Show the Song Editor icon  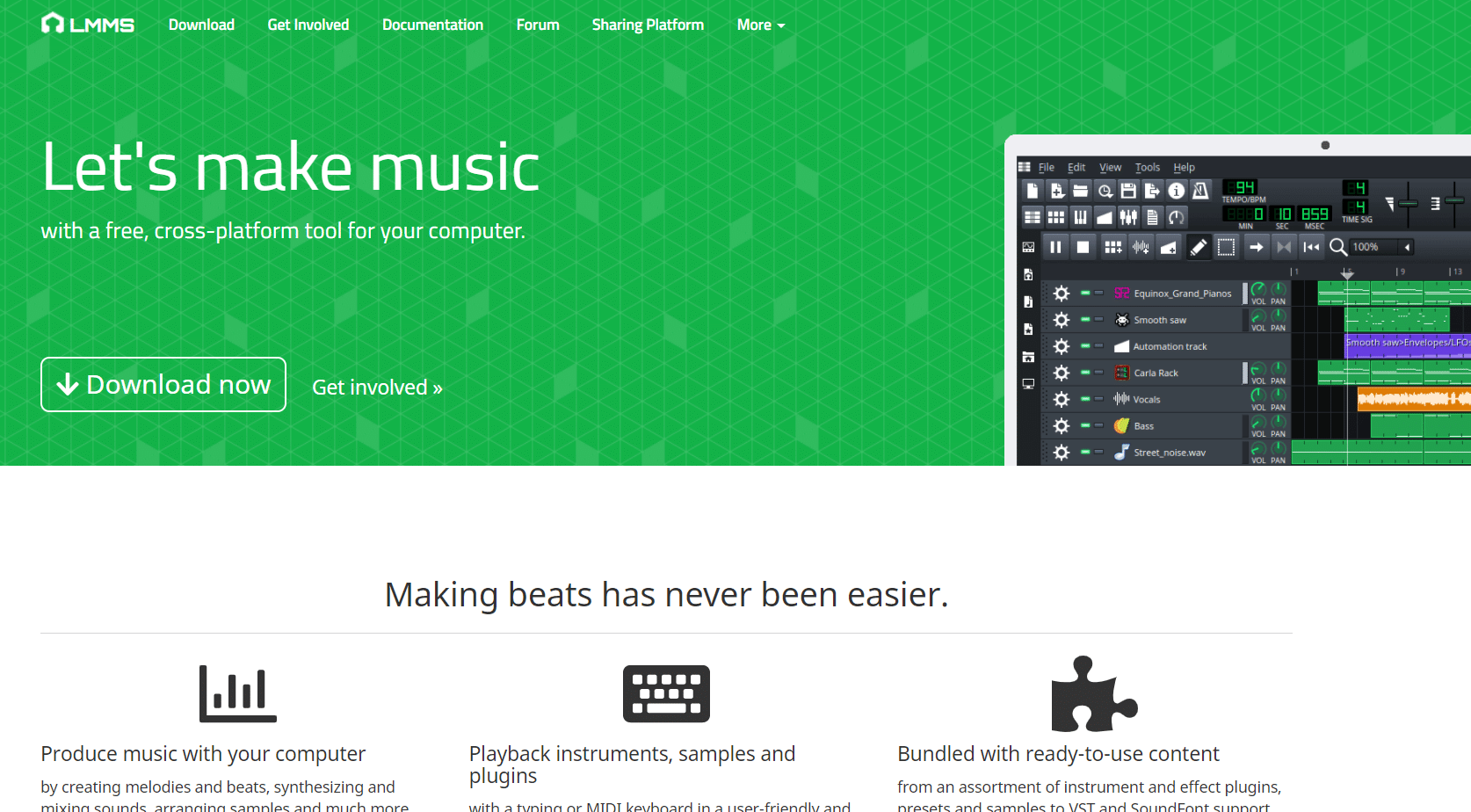point(1033,217)
